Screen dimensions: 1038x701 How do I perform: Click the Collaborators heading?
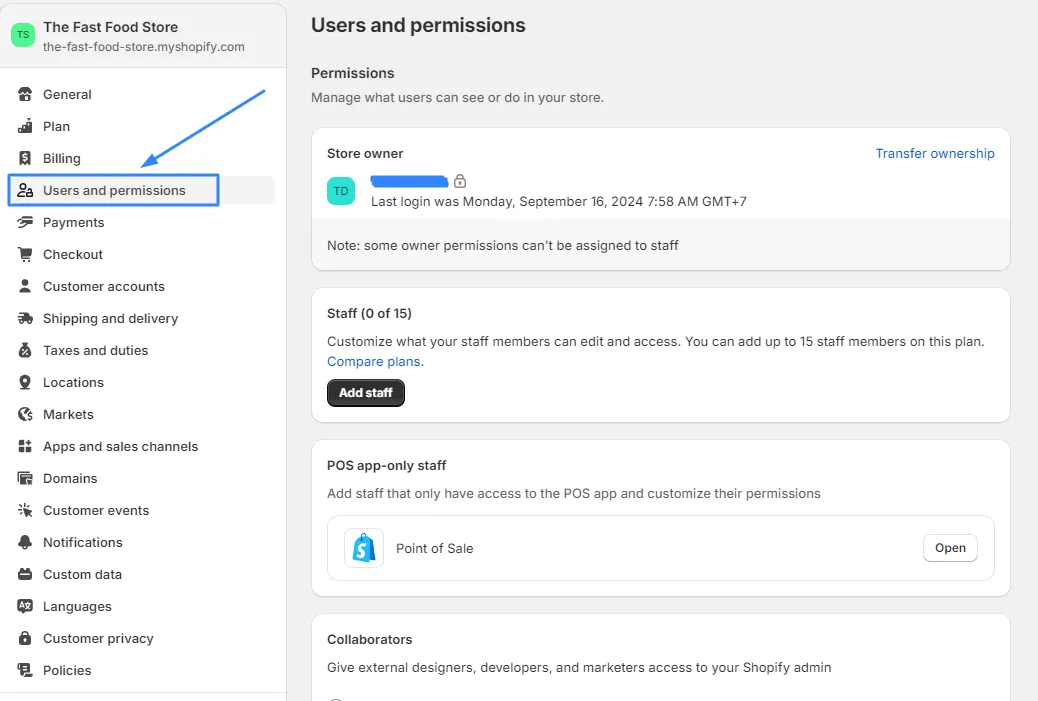369,639
